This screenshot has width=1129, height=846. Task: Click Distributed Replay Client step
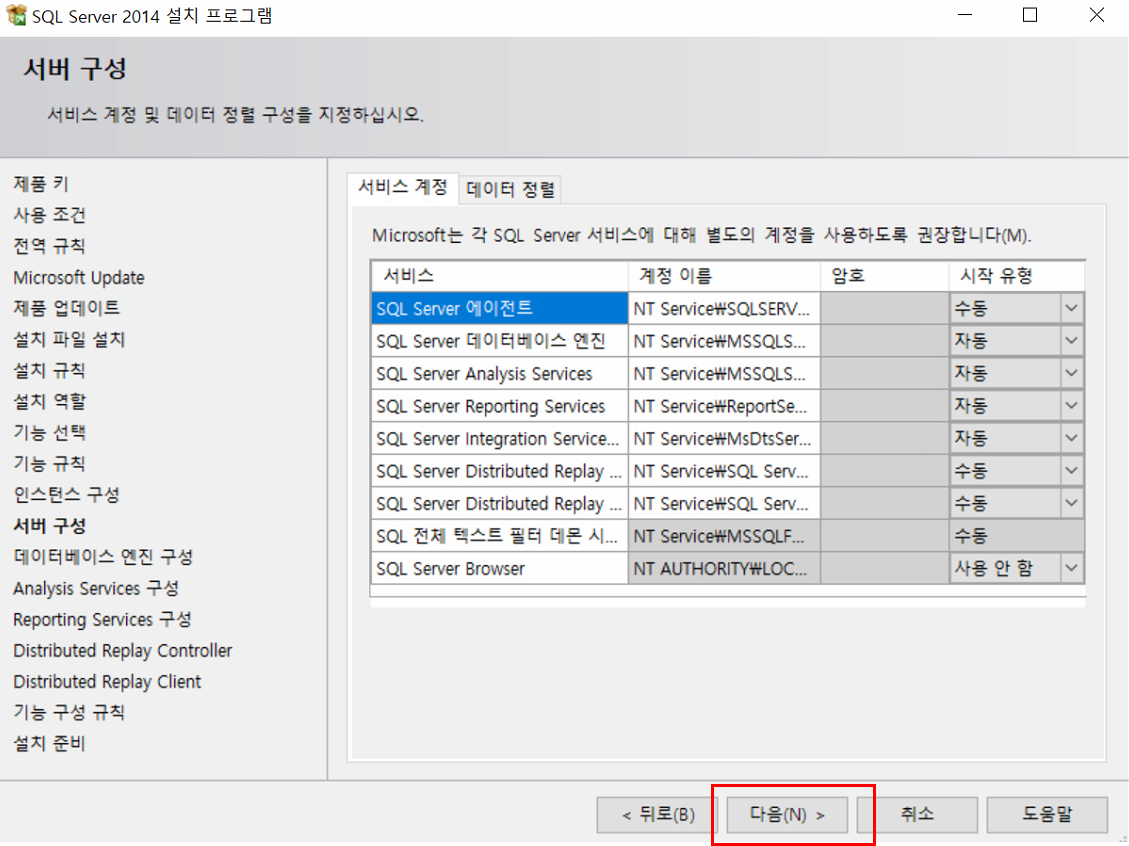point(107,681)
